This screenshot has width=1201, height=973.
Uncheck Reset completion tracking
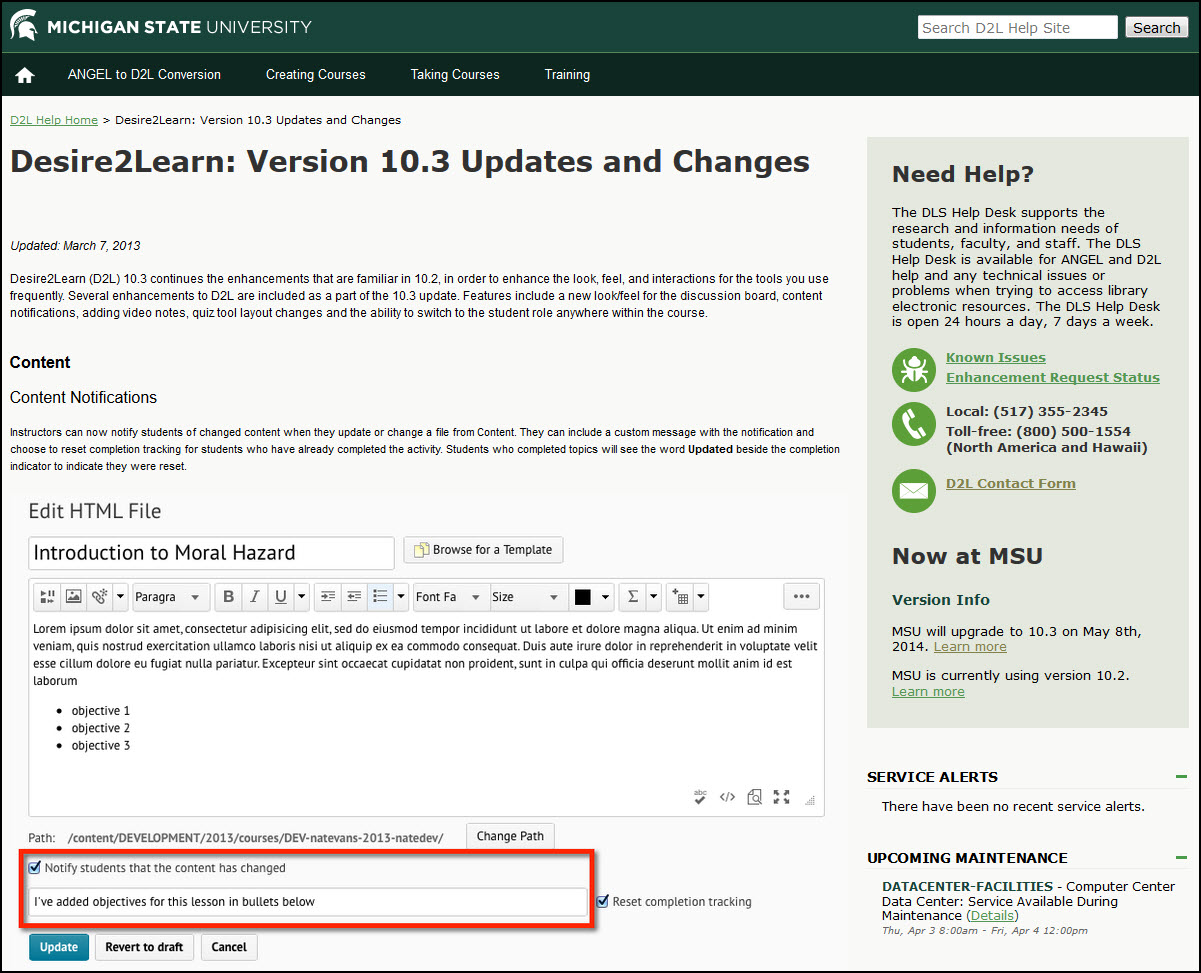pyautogui.click(x=602, y=901)
